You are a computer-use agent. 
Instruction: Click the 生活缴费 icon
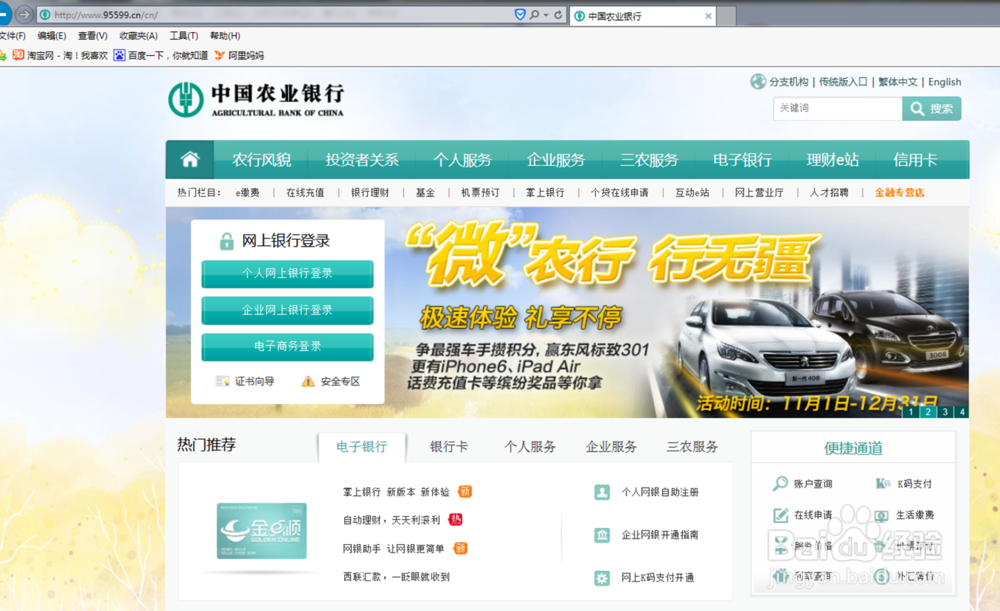[881, 515]
